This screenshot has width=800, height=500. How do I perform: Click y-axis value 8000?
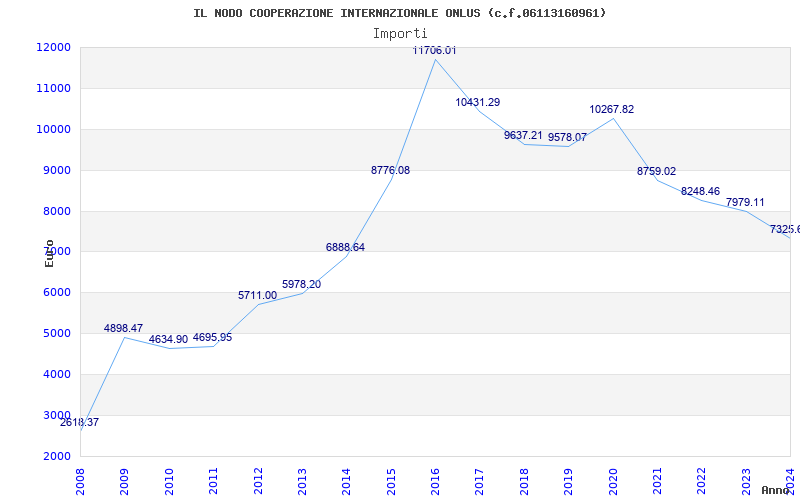56,211
